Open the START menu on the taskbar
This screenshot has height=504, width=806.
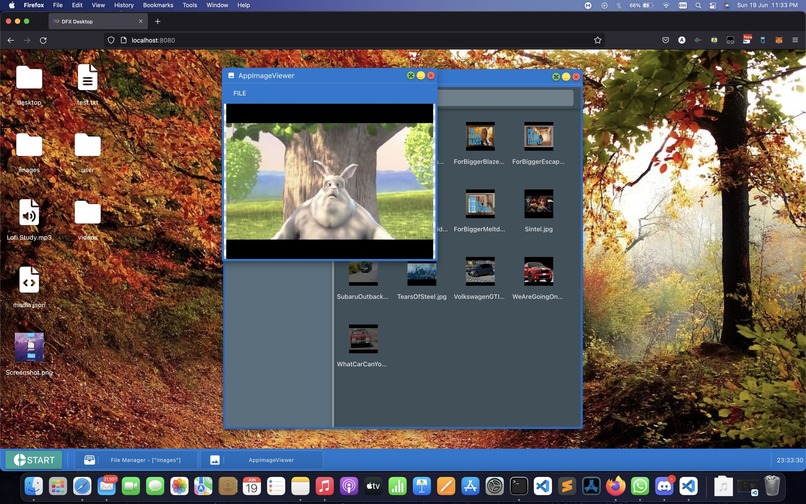(x=34, y=460)
